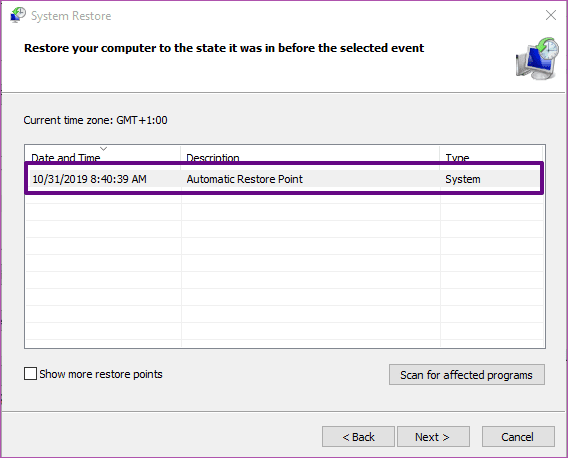Go to the next step with Next

coord(433,437)
